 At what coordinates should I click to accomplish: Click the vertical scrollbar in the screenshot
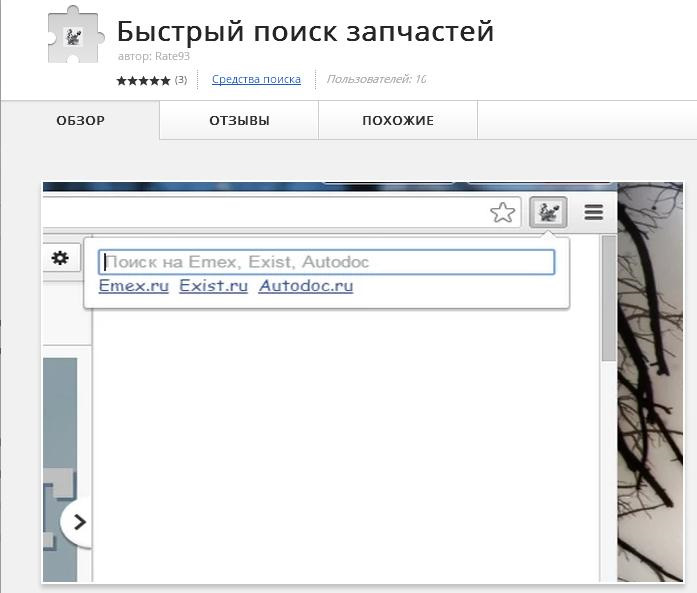click(609, 298)
